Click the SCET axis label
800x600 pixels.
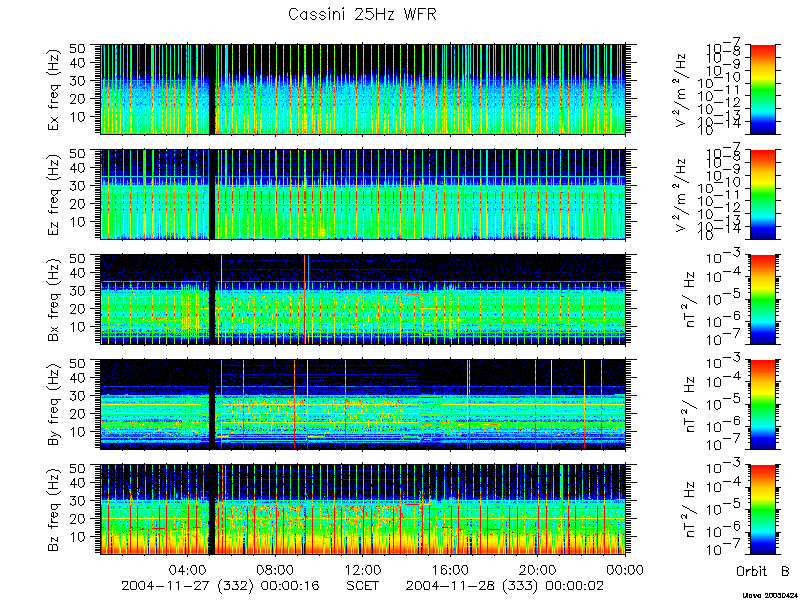(363, 585)
